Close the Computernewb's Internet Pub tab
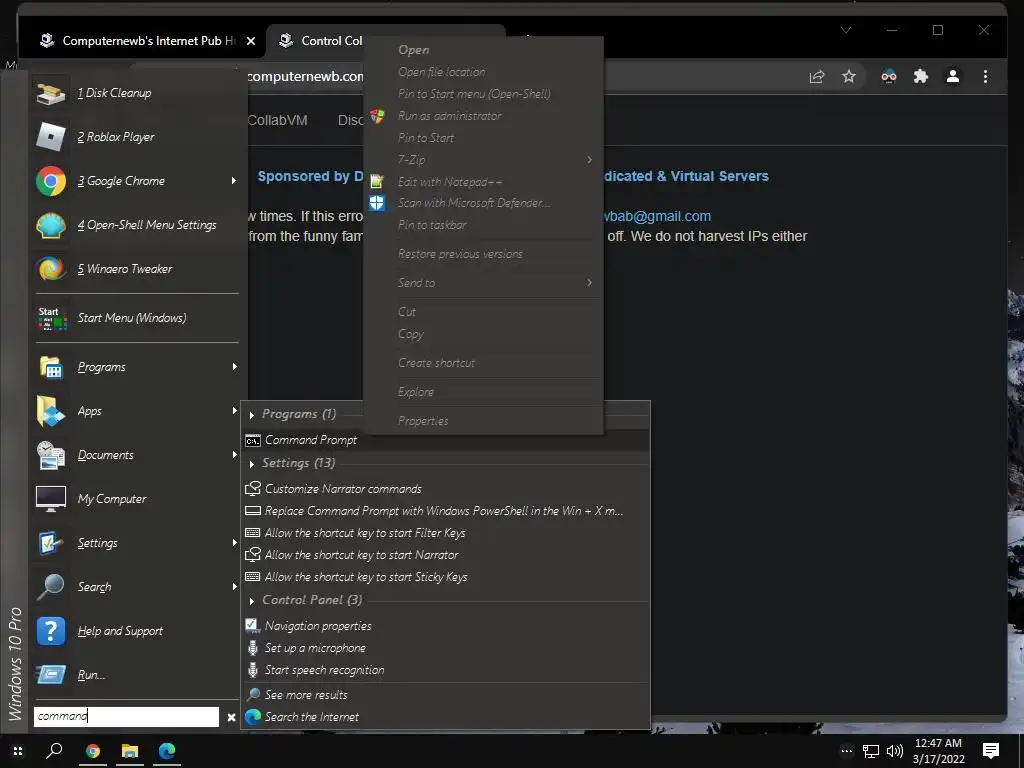This screenshot has width=1024, height=768. click(x=251, y=41)
